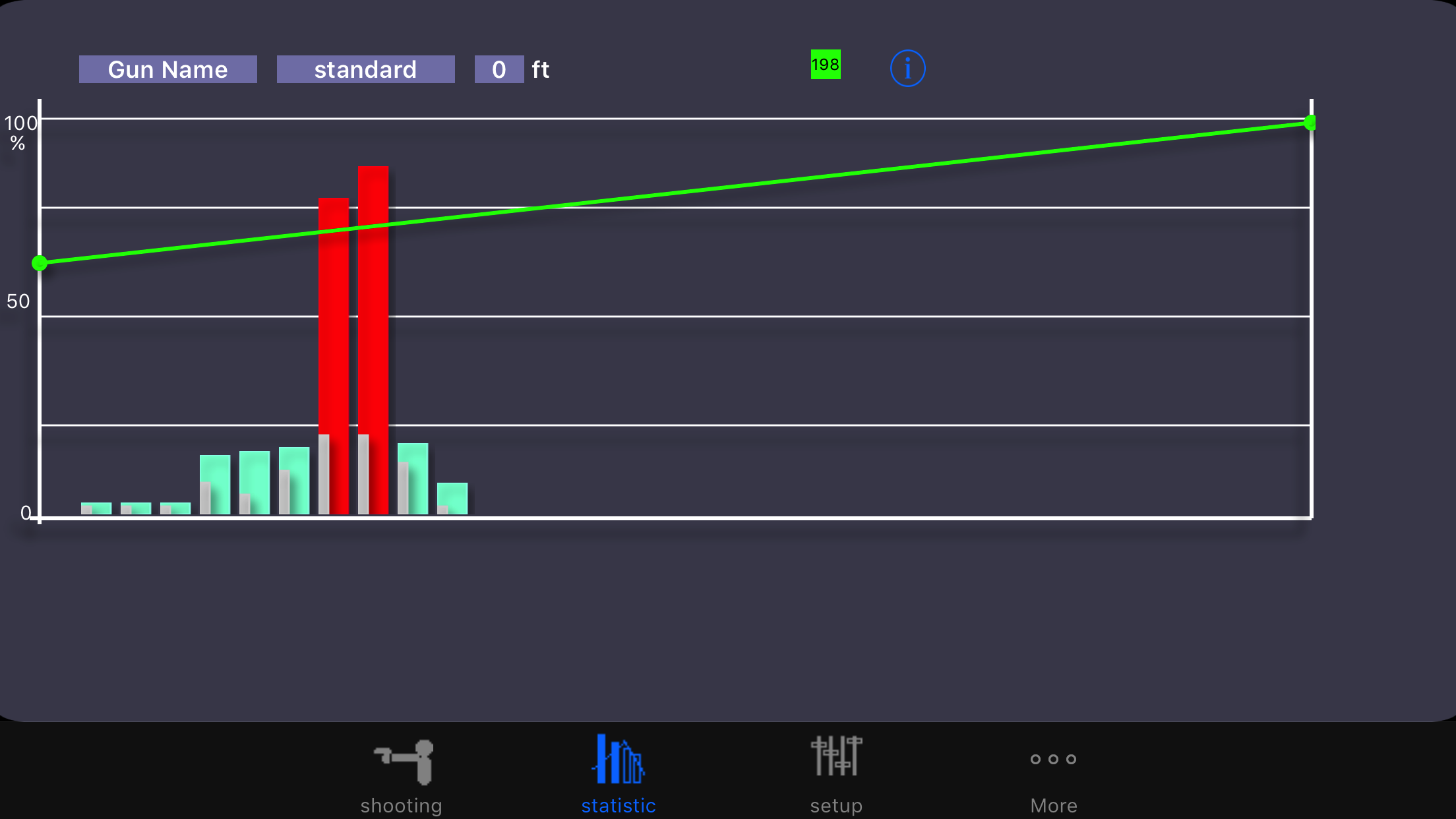Image resolution: width=1456 pixels, height=819 pixels.
Task: Click the distance field showing 0
Action: click(499, 69)
